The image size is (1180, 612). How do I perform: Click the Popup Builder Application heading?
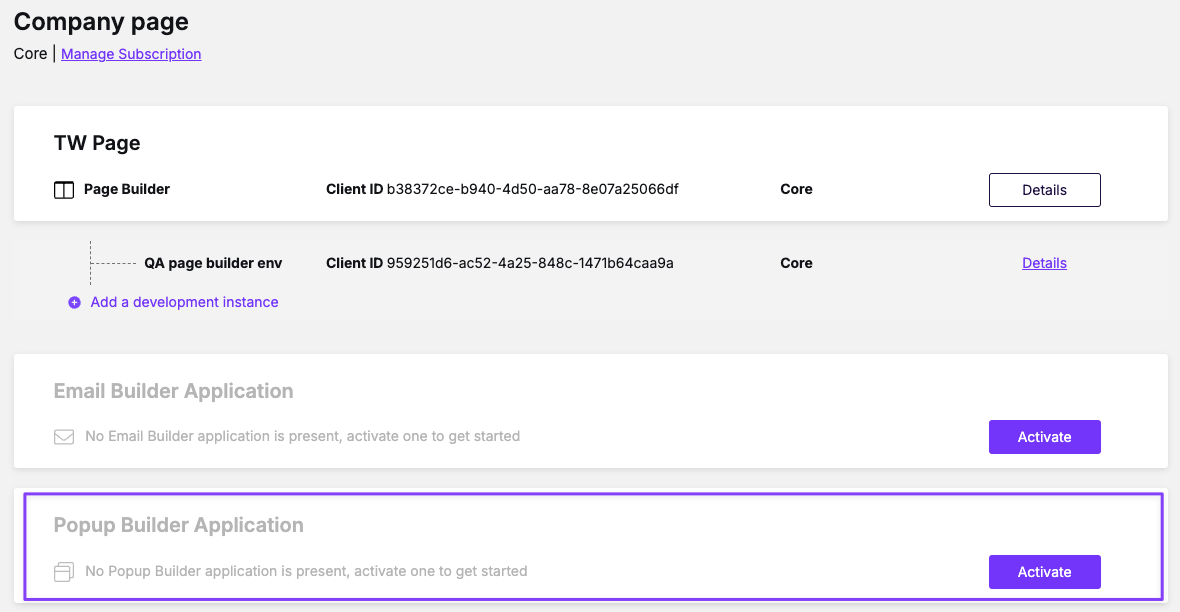pos(178,525)
